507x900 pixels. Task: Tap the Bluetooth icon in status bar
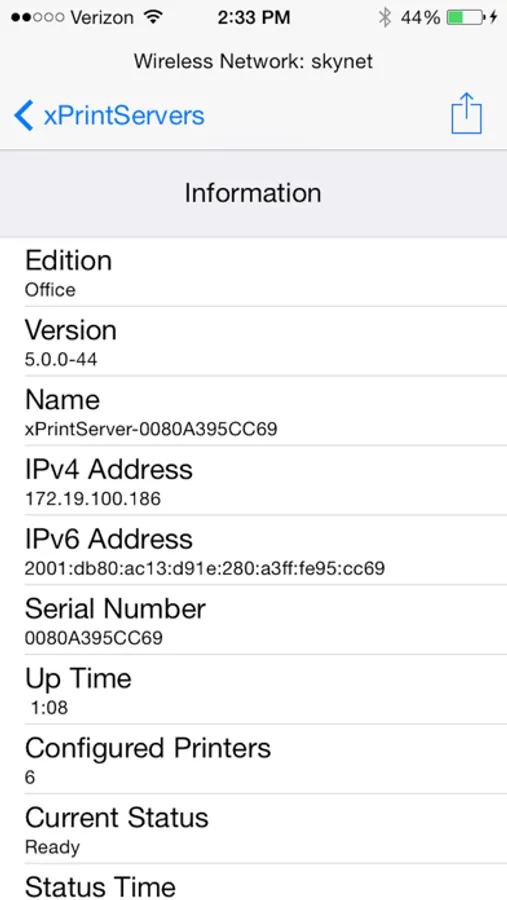click(385, 18)
